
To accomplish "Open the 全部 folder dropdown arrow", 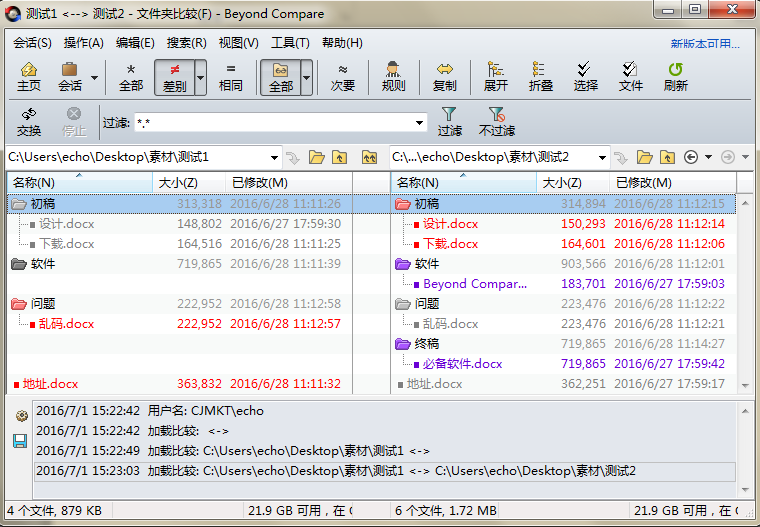I will (306, 78).
